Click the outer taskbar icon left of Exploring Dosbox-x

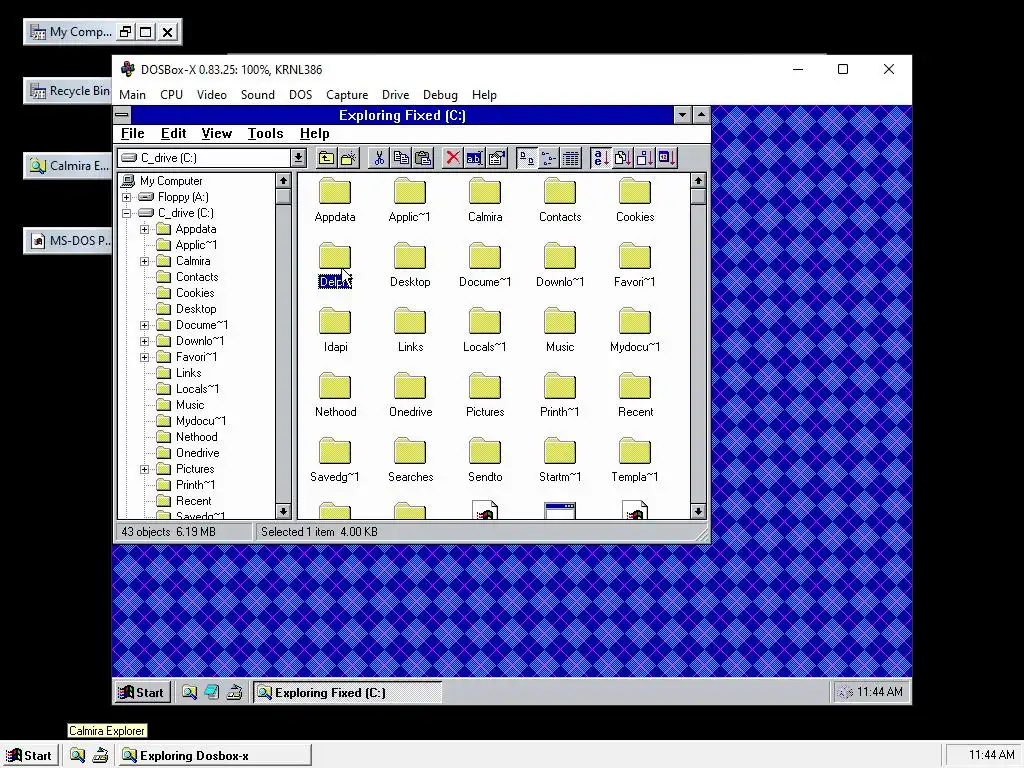100,756
